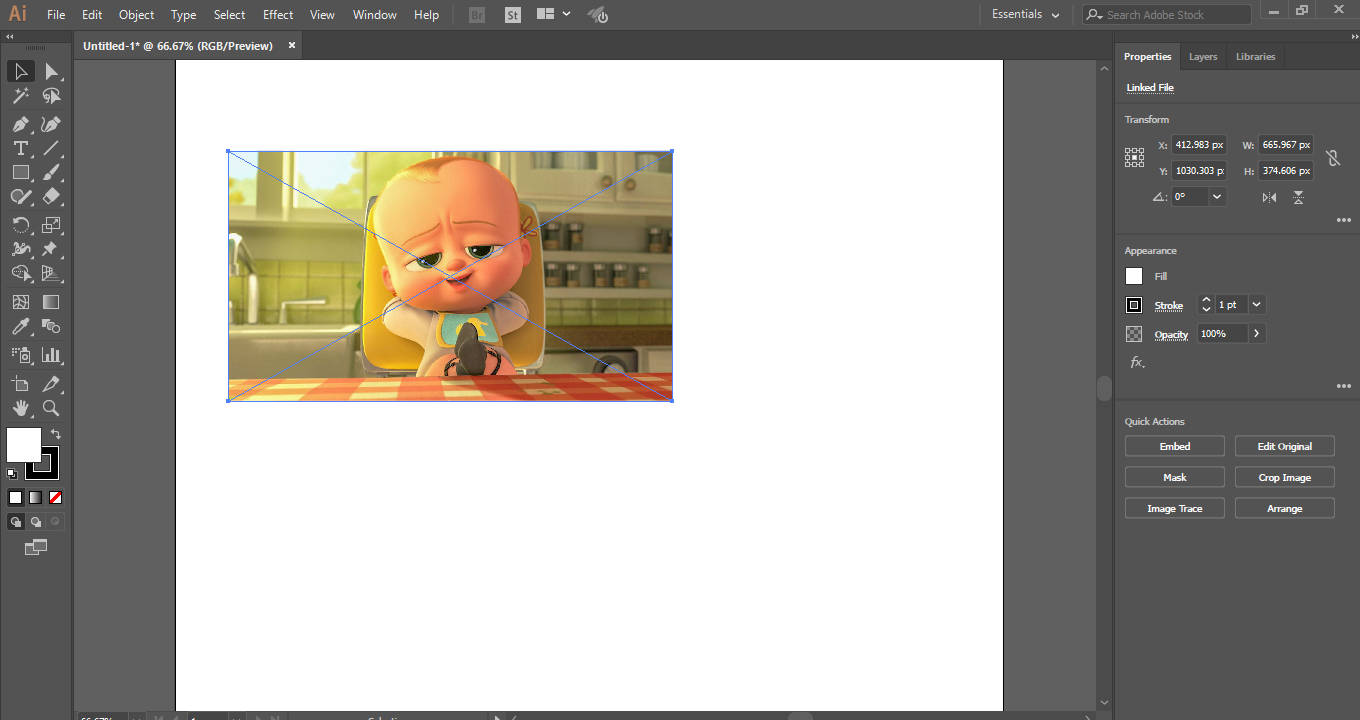Open the rotation angle dropdown
Viewport: 1360px width, 720px height.
click(1216, 196)
